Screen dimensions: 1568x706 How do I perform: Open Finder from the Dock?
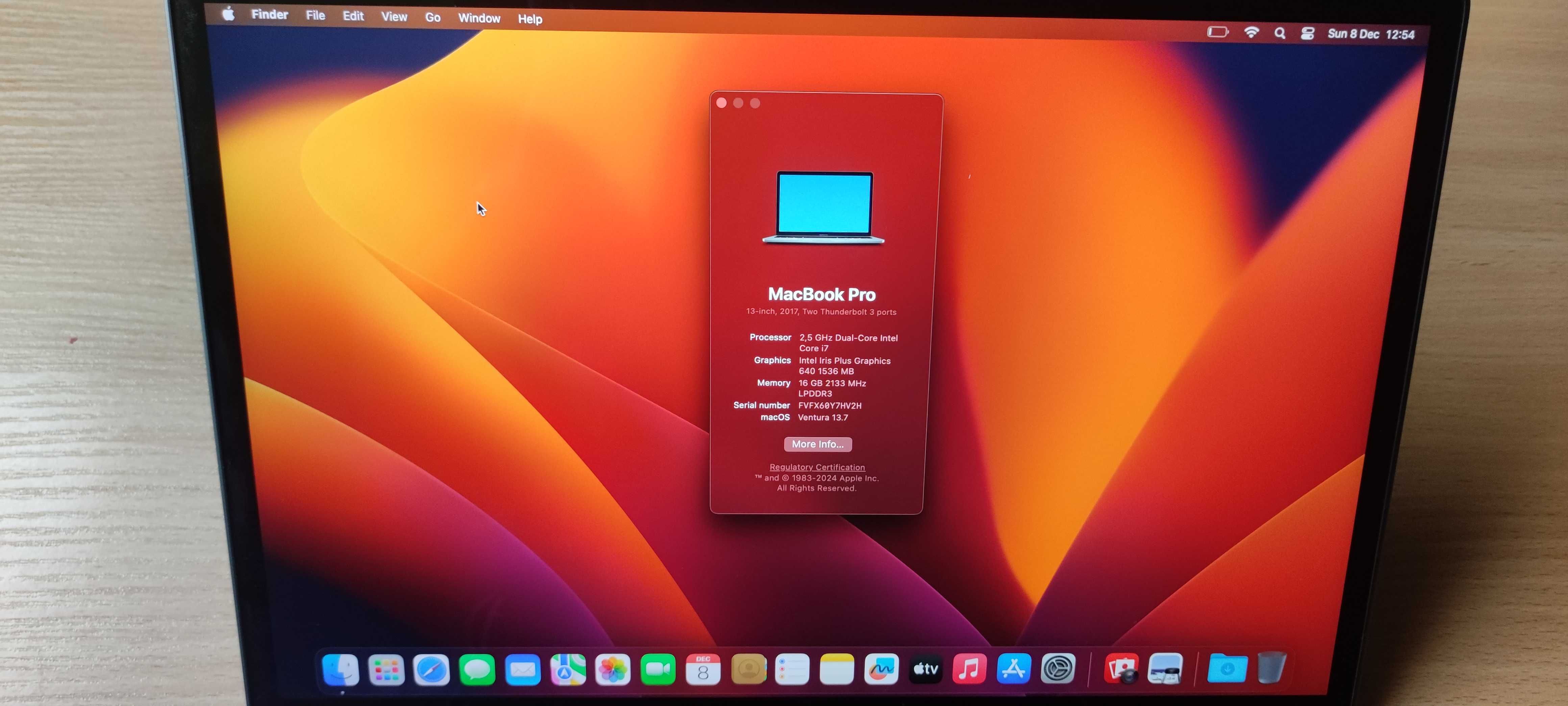[x=340, y=669]
